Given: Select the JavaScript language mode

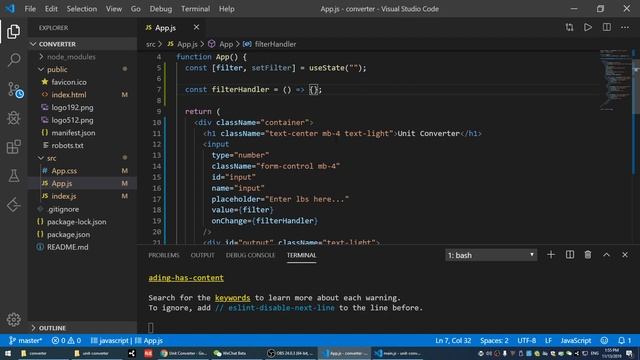Looking at the screenshot, I should (x=576, y=340).
